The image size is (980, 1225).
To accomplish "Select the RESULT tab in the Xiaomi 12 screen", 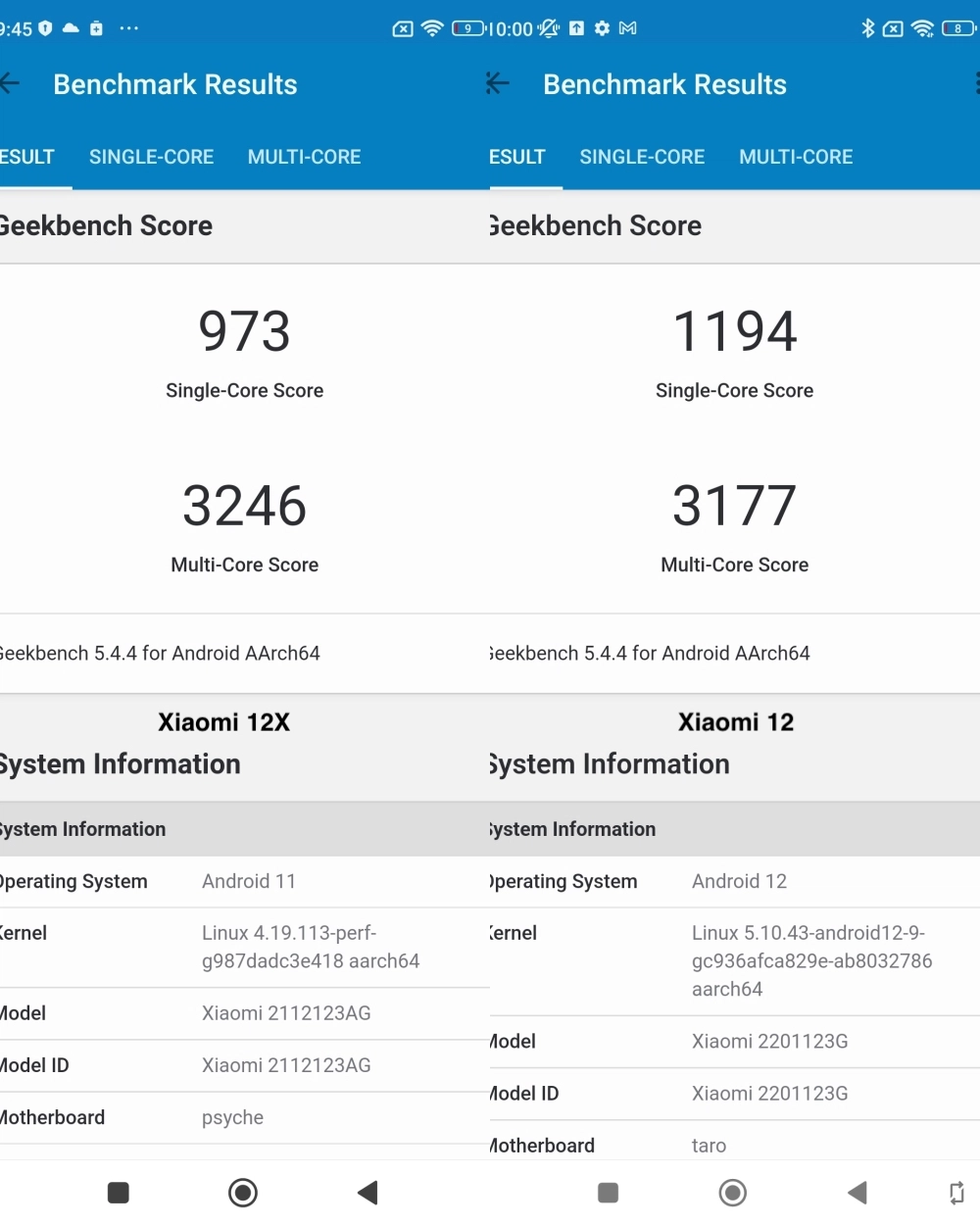I will pos(517,157).
